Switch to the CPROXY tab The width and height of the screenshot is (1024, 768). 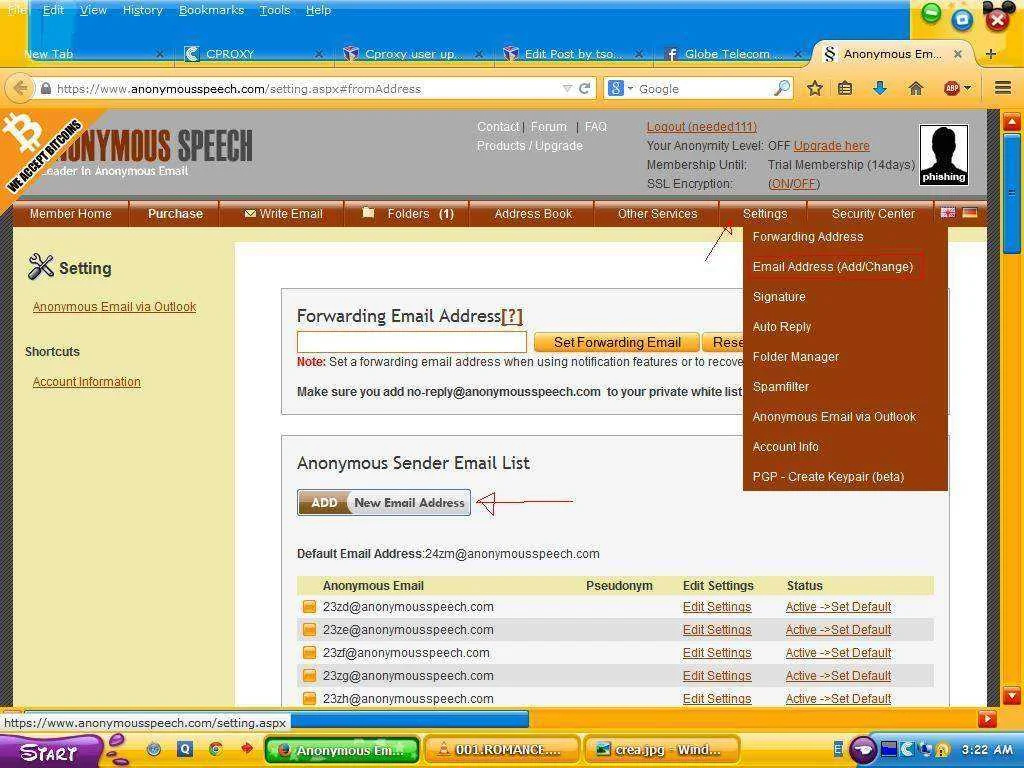(255, 54)
